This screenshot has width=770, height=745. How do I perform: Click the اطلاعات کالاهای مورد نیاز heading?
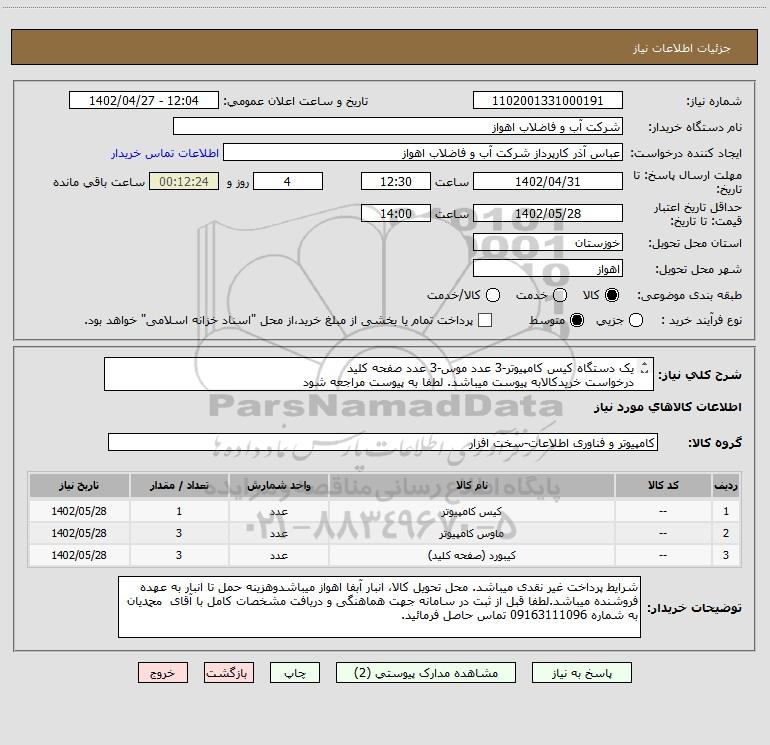pos(667,407)
